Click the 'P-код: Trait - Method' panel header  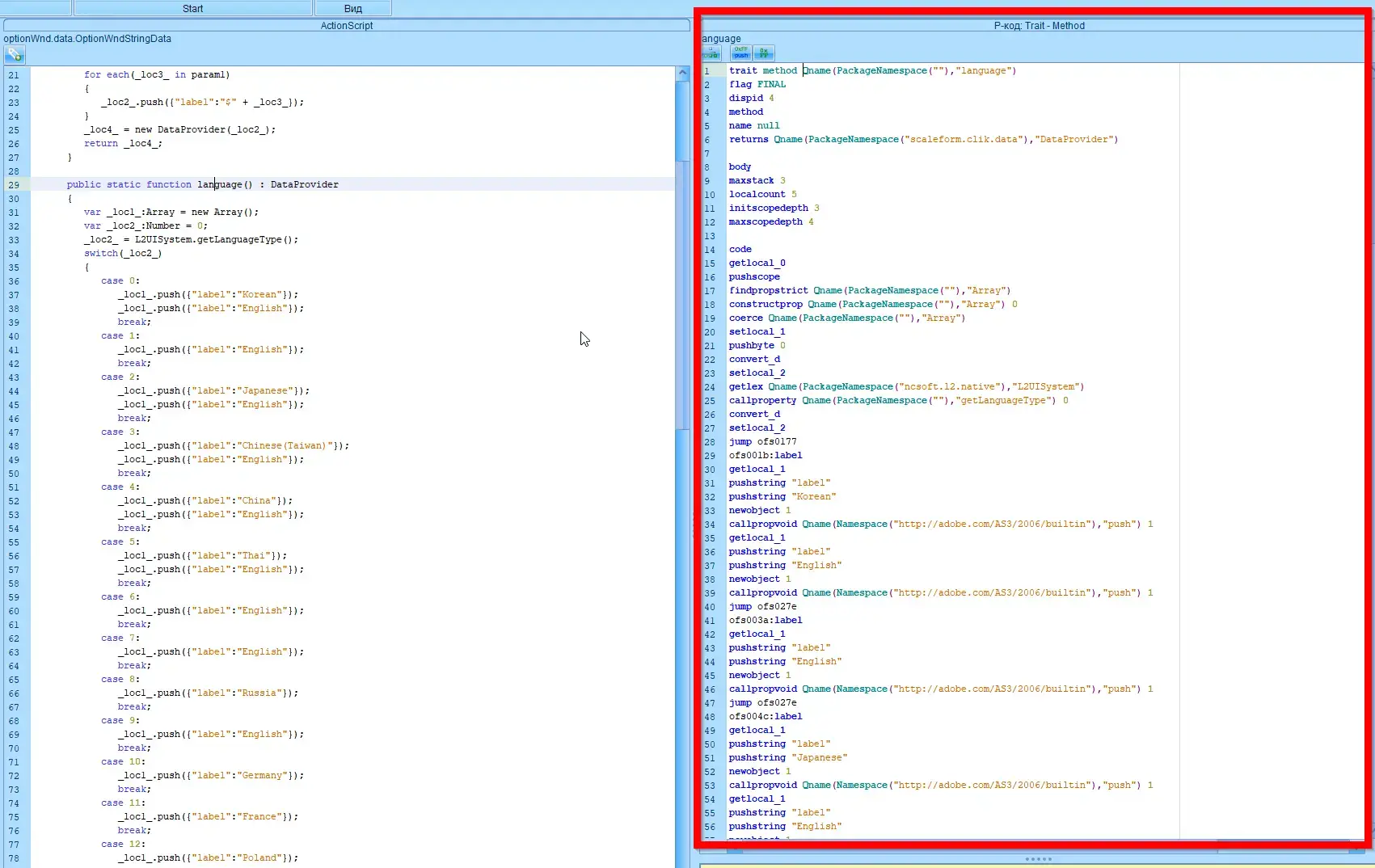pyautogui.click(x=1039, y=26)
